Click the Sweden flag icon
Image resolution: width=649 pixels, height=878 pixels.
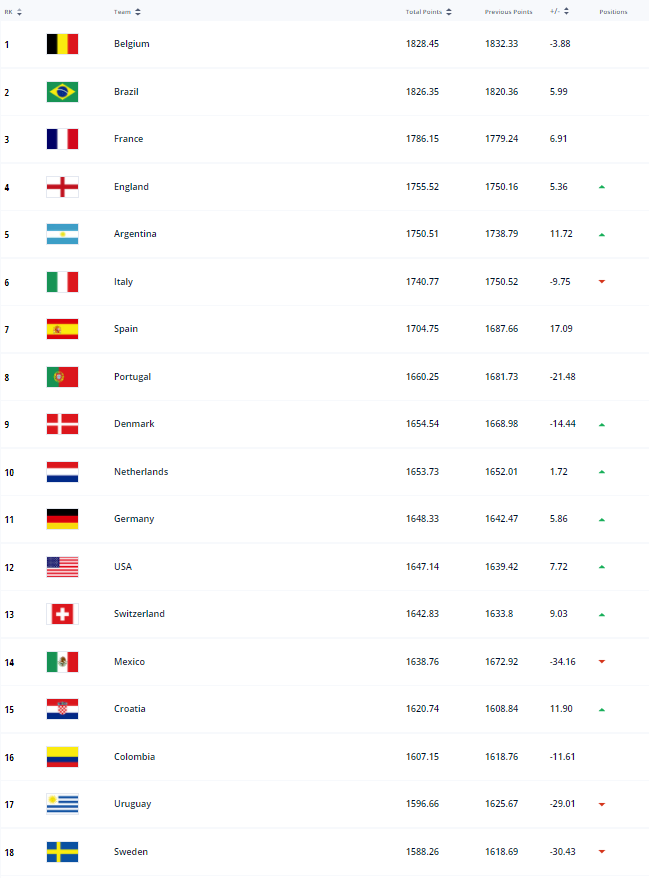(x=62, y=852)
